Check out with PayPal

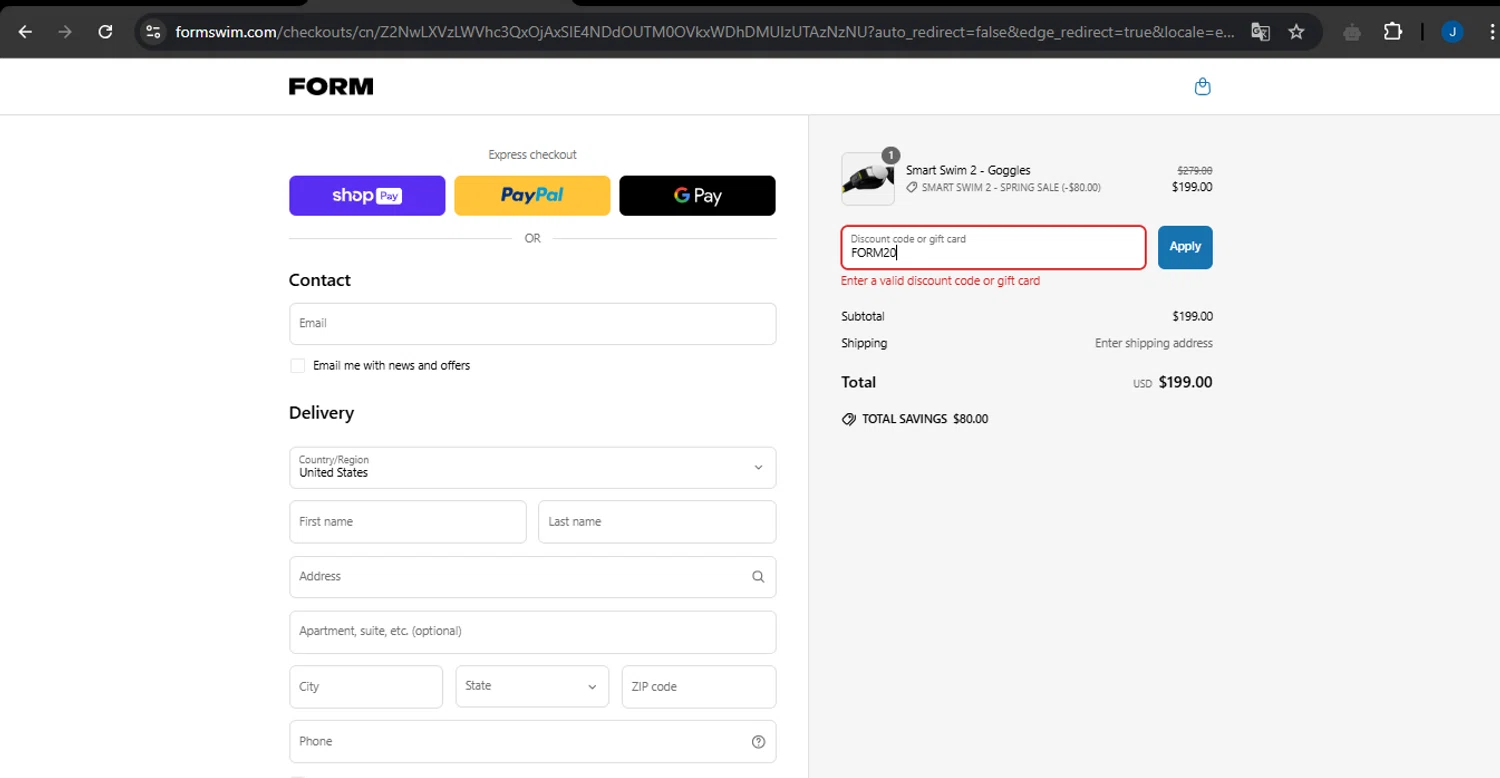tap(532, 196)
